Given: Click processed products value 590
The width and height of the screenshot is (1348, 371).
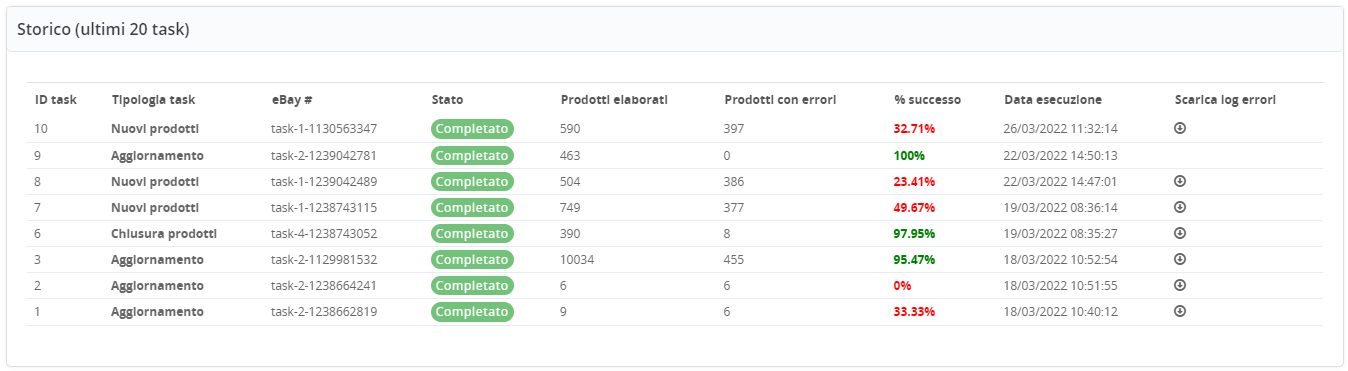Looking at the screenshot, I should [571, 129].
